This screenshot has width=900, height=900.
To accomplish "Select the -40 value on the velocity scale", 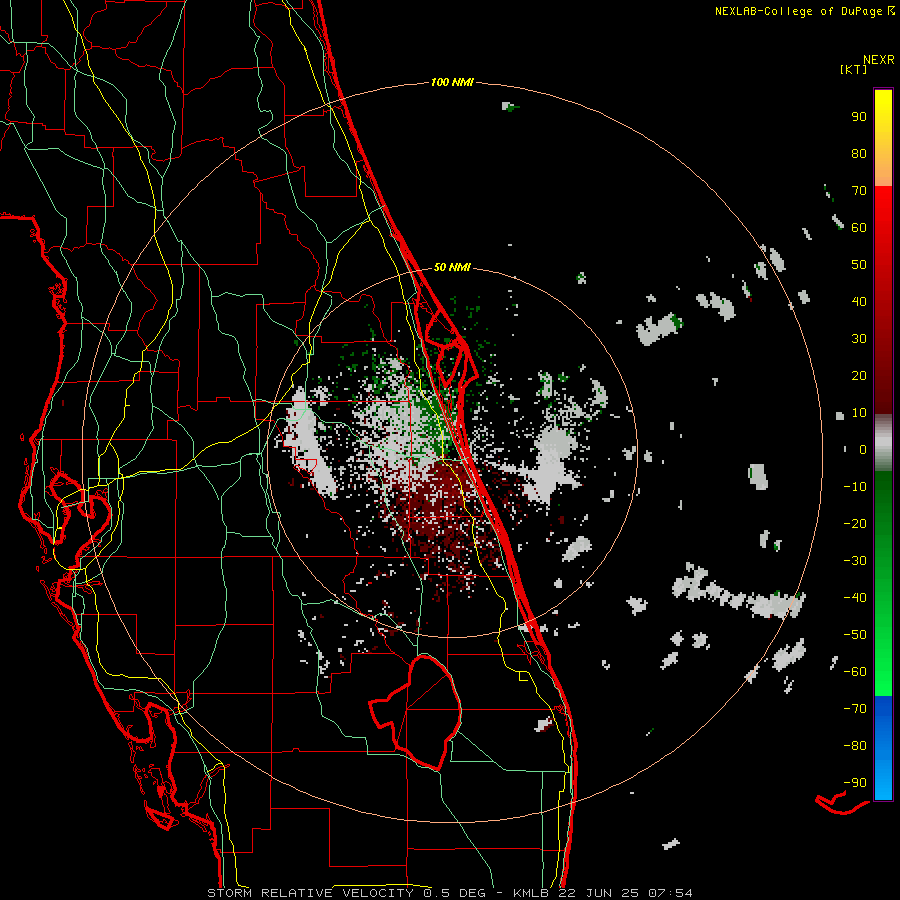I will [855, 598].
